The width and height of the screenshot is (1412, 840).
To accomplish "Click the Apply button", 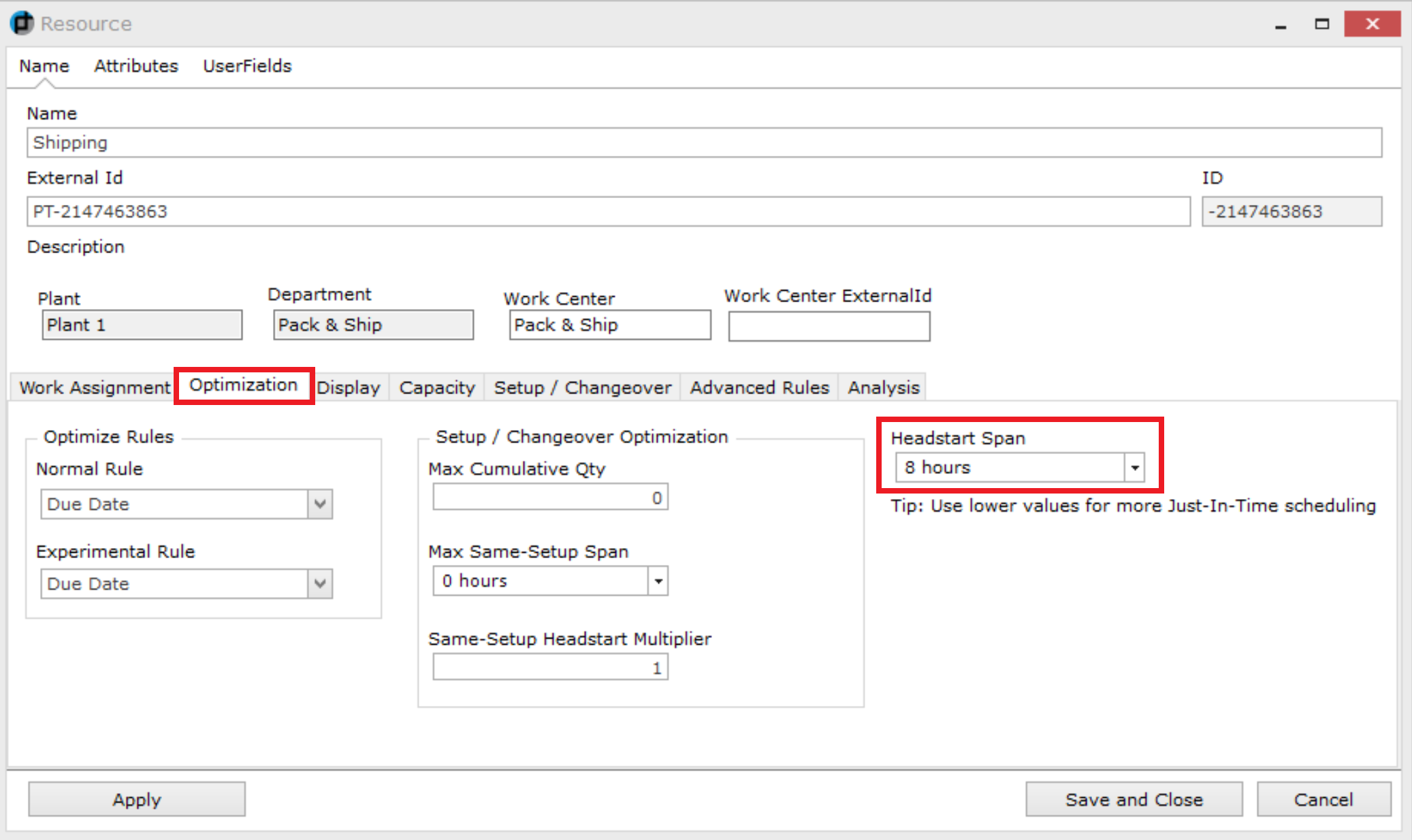I will tap(137, 799).
